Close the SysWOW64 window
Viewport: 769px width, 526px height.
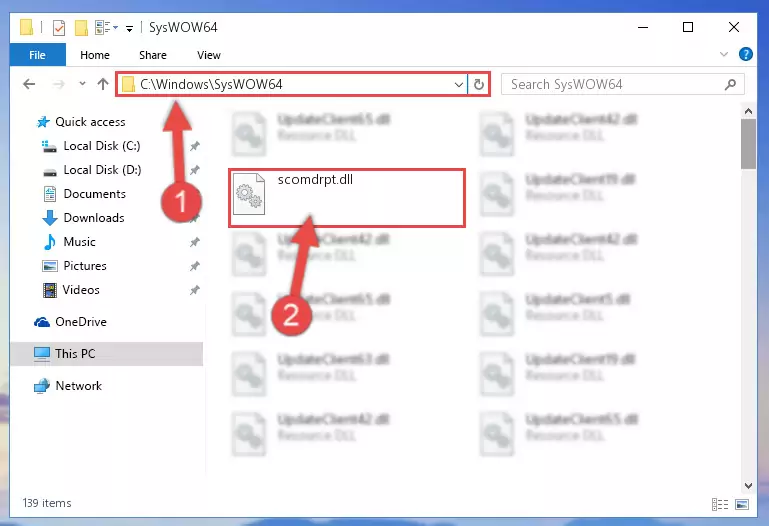tap(734, 27)
